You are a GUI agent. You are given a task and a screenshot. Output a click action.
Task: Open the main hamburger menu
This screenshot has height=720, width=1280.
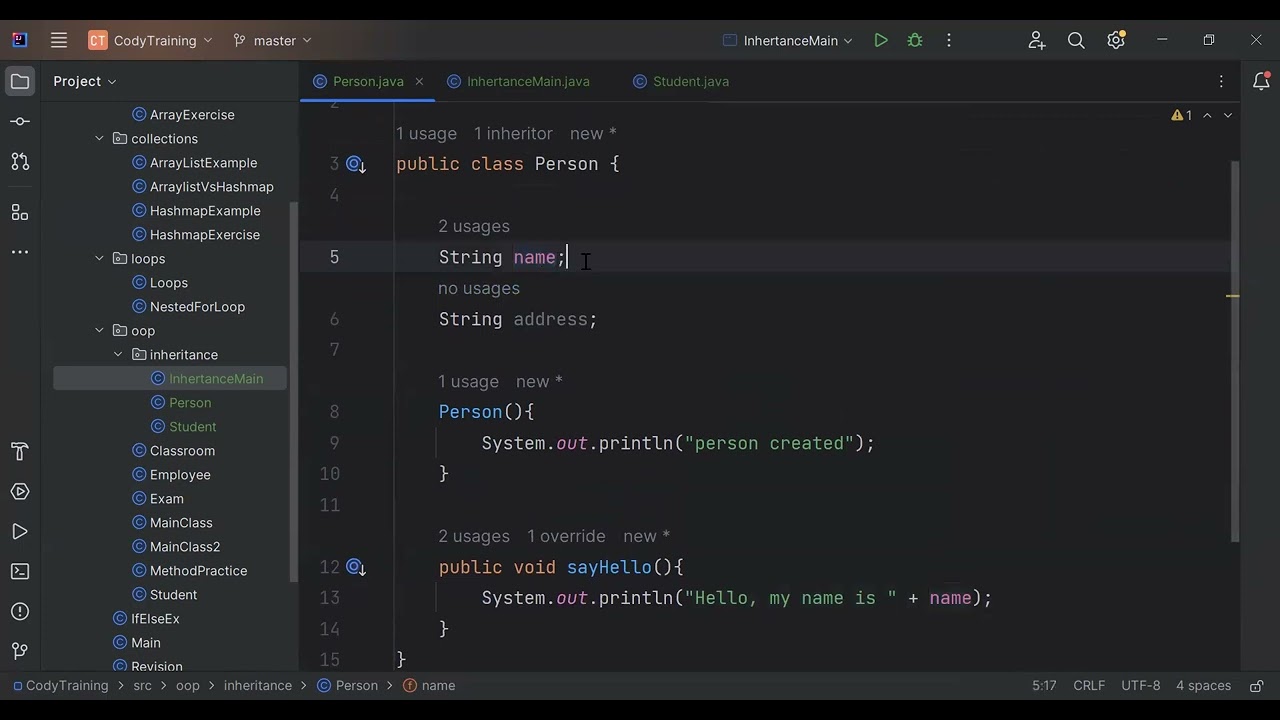coord(59,40)
